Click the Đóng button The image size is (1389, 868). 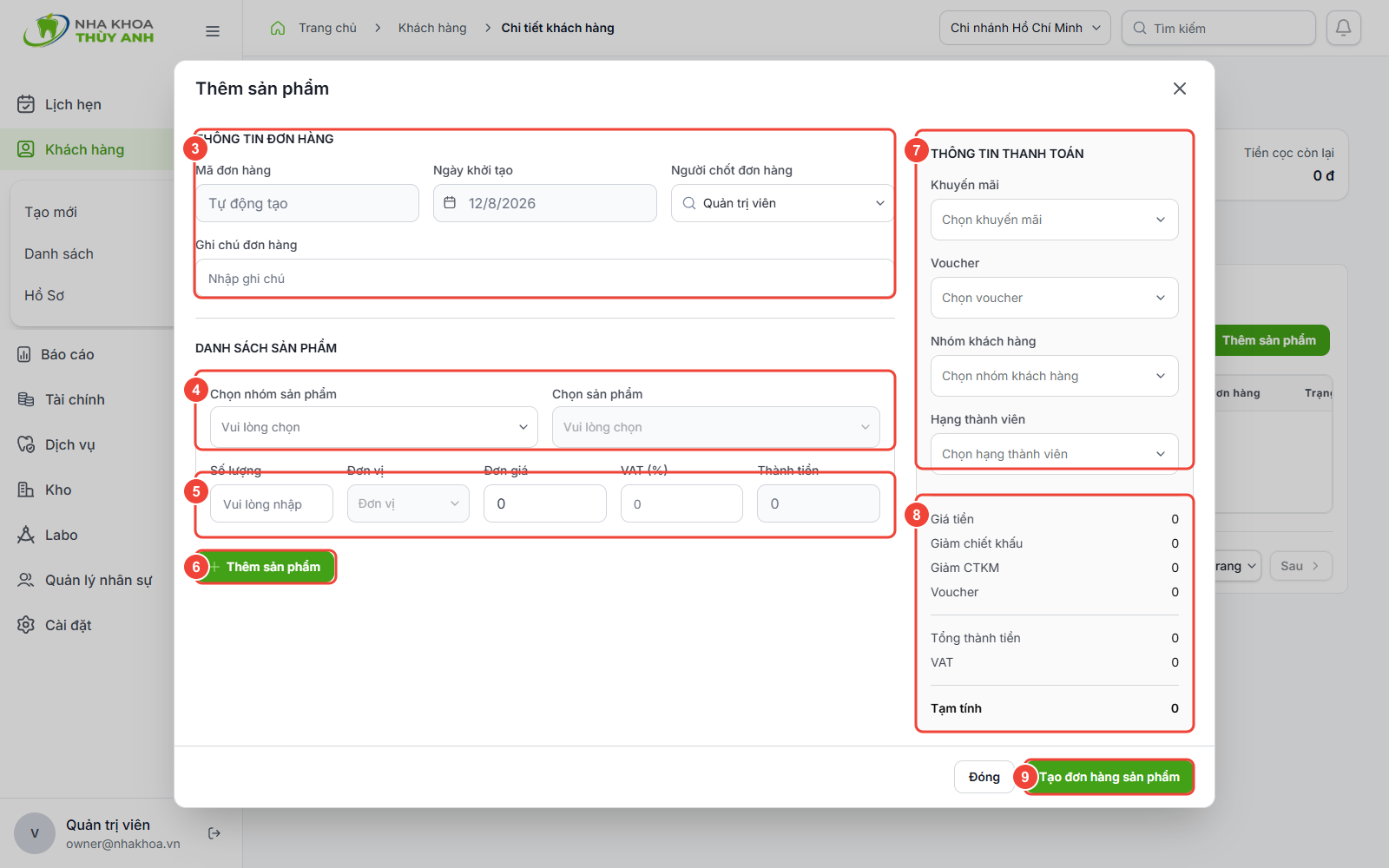click(984, 777)
